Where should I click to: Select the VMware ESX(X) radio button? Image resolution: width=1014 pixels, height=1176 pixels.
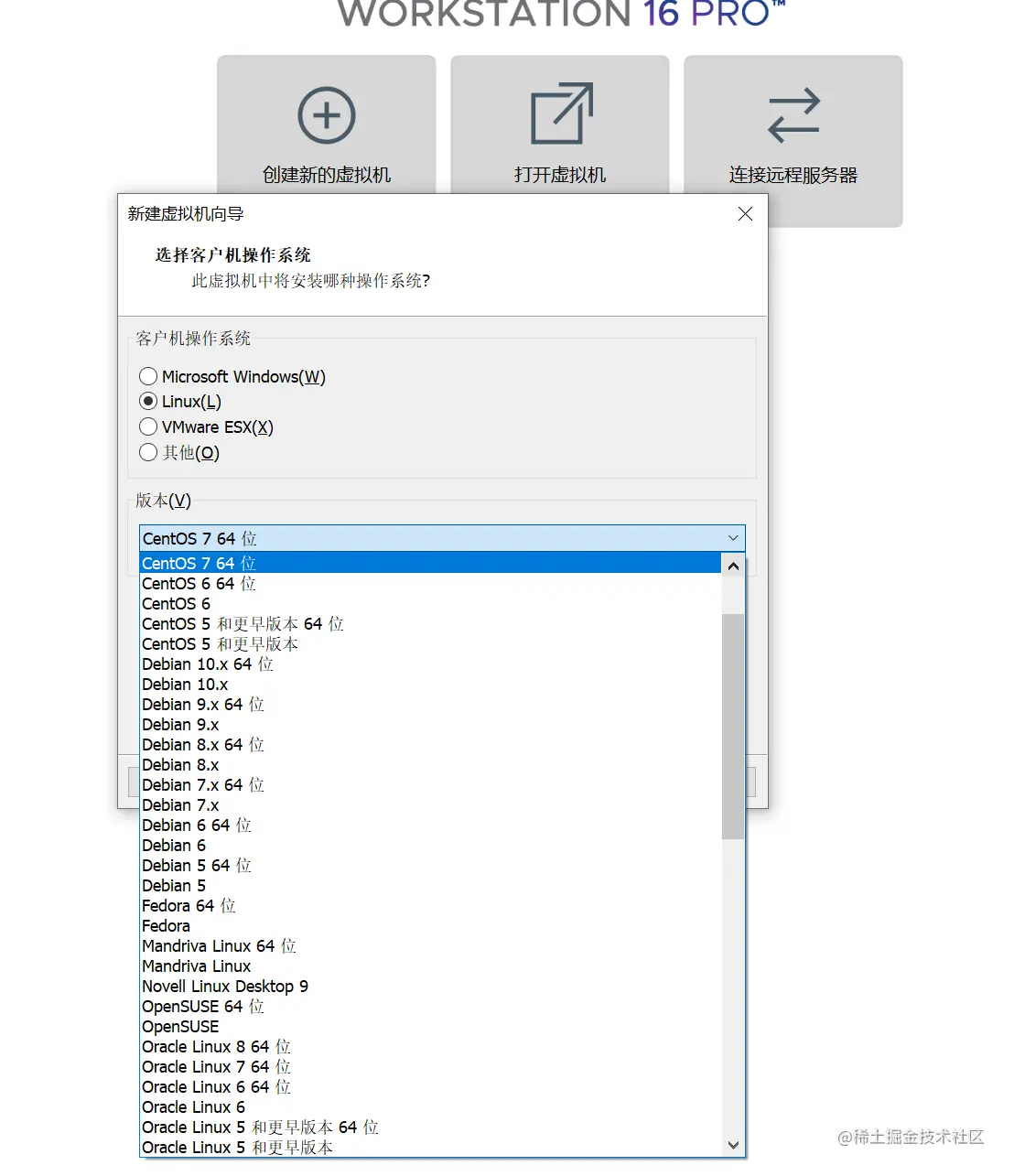pos(148,426)
